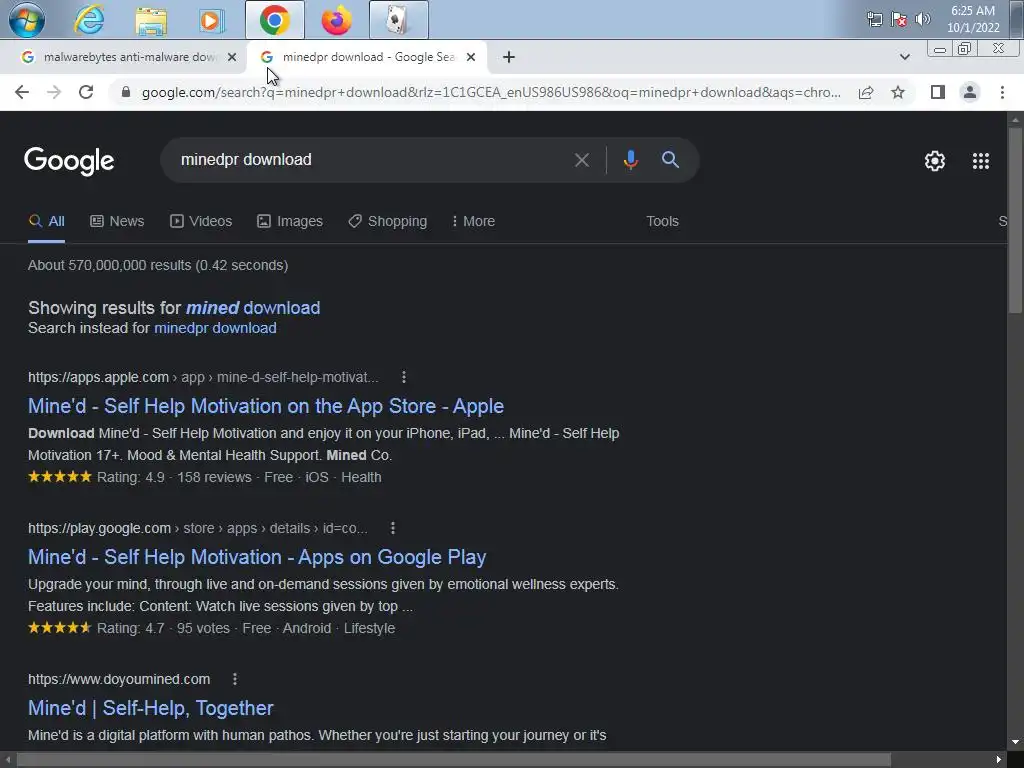Launch Internet Explorer from the taskbar
This screenshot has height=768, width=1024.
click(89, 20)
